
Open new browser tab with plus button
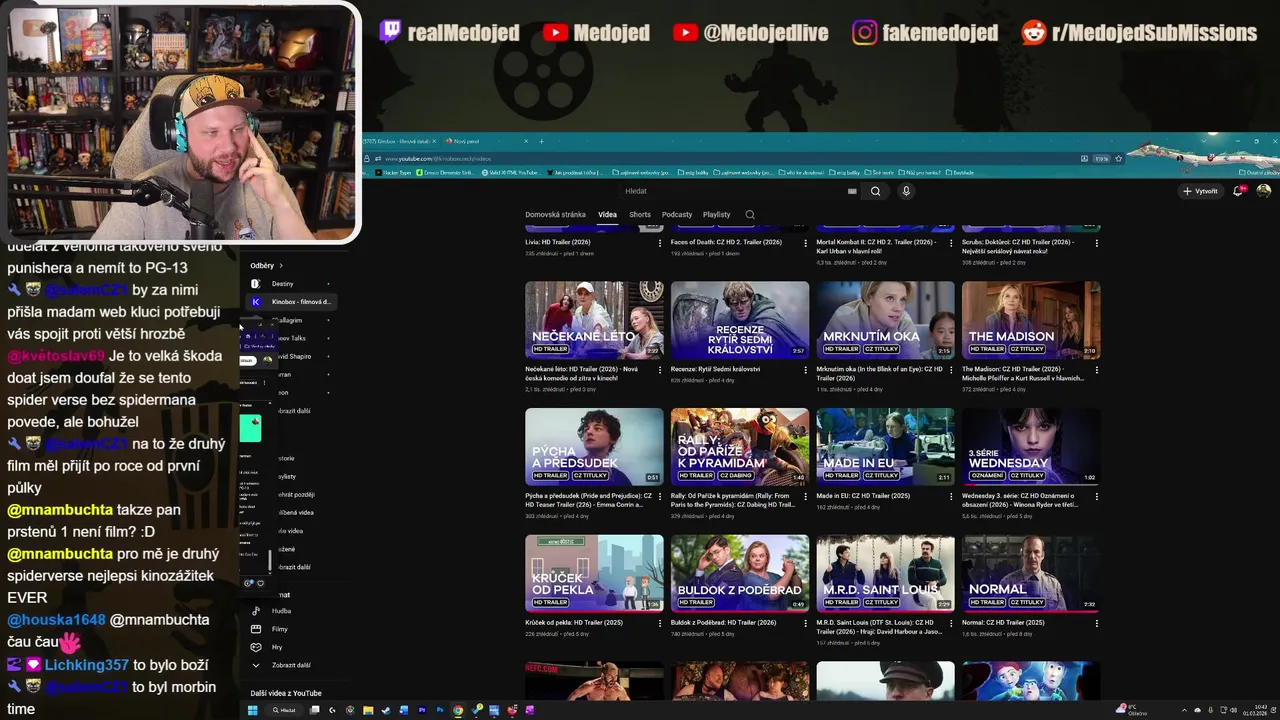coord(541,141)
